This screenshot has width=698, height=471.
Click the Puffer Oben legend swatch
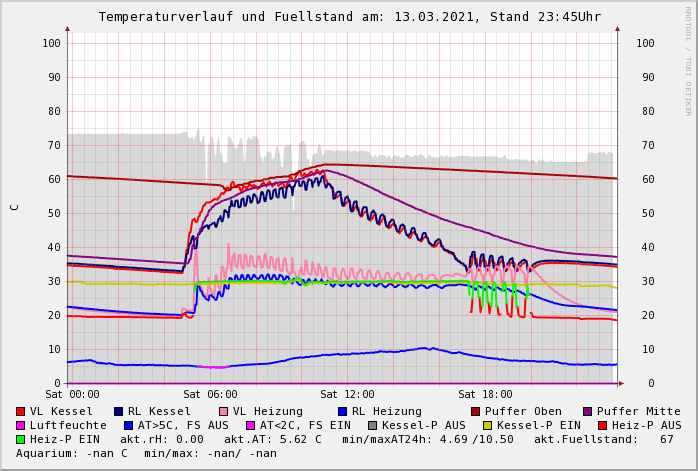[476, 411]
